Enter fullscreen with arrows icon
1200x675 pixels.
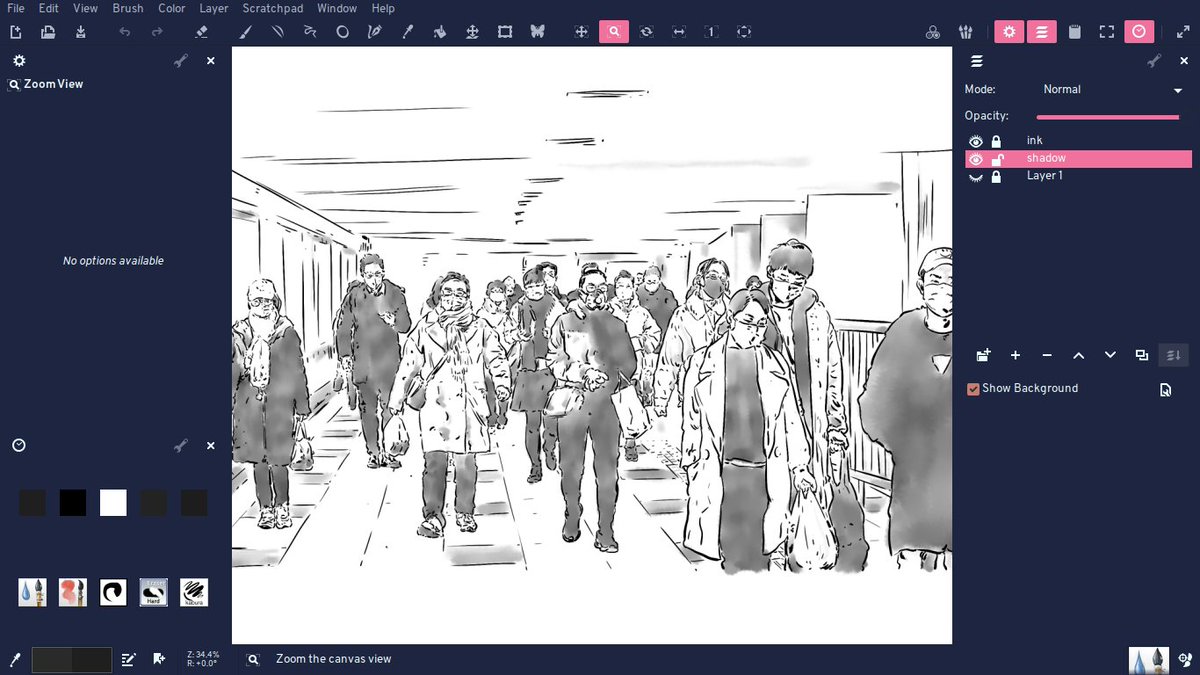pyautogui.click(x=1183, y=32)
